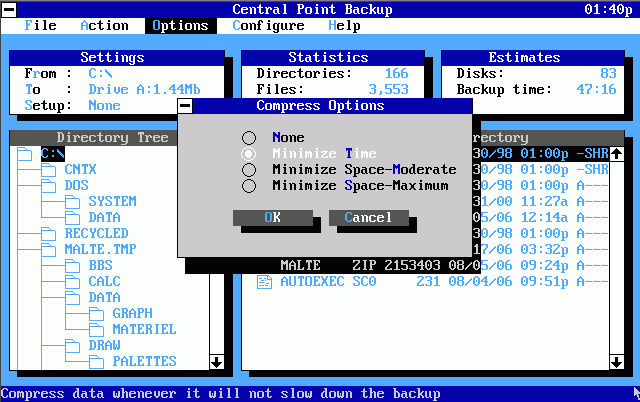Open the Action menu

[x=104, y=26]
